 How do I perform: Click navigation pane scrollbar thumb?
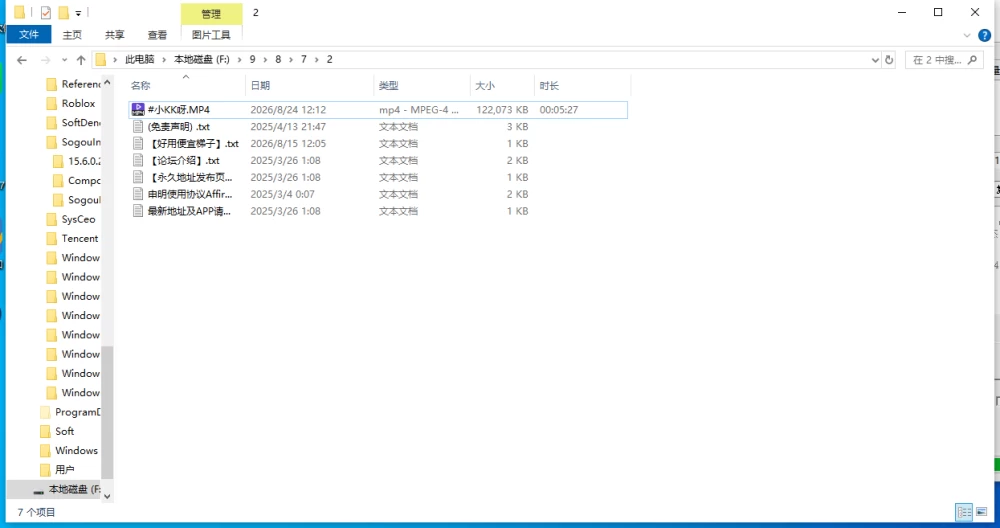tap(107, 412)
